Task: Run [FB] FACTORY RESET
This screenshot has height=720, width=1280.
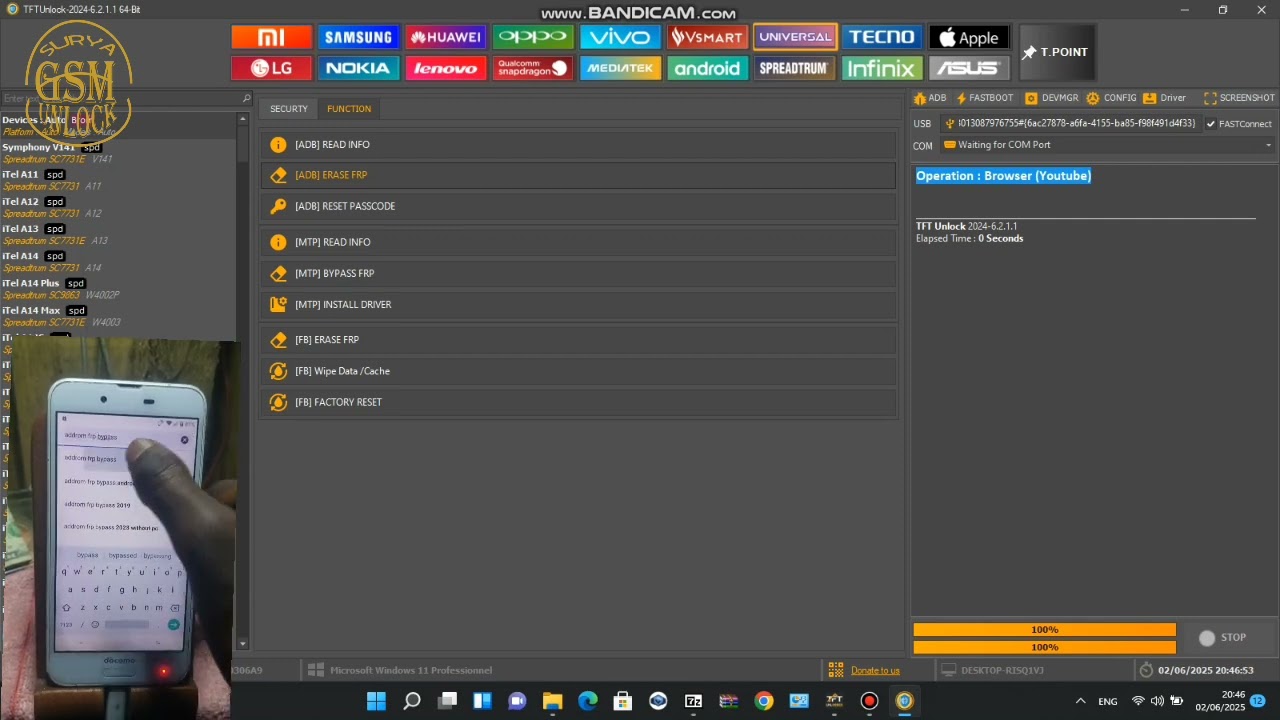Action: click(578, 402)
